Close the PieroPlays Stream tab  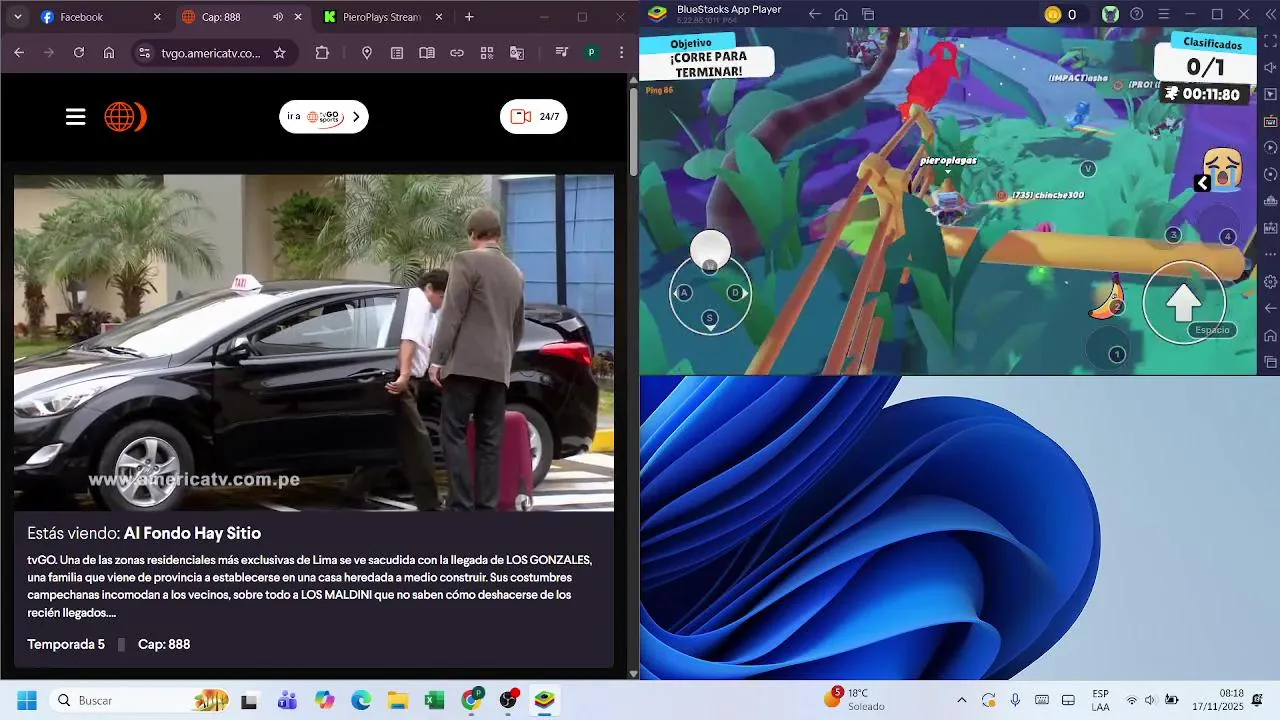pyautogui.click(x=439, y=17)
